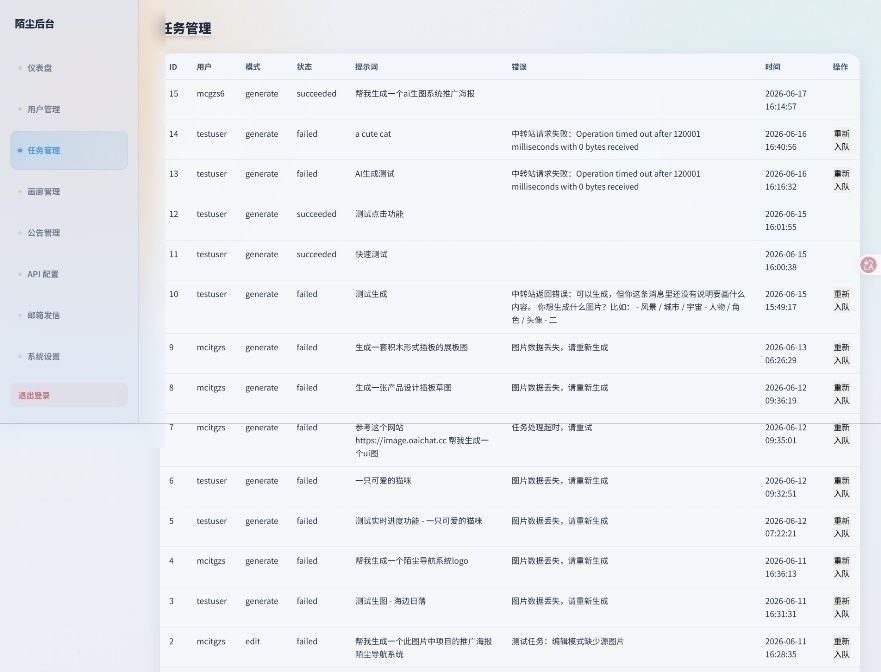The height and width of the screenshot is (672, 881).
Task: Click 重新入队 for the edit task 2
Action: 841,647
